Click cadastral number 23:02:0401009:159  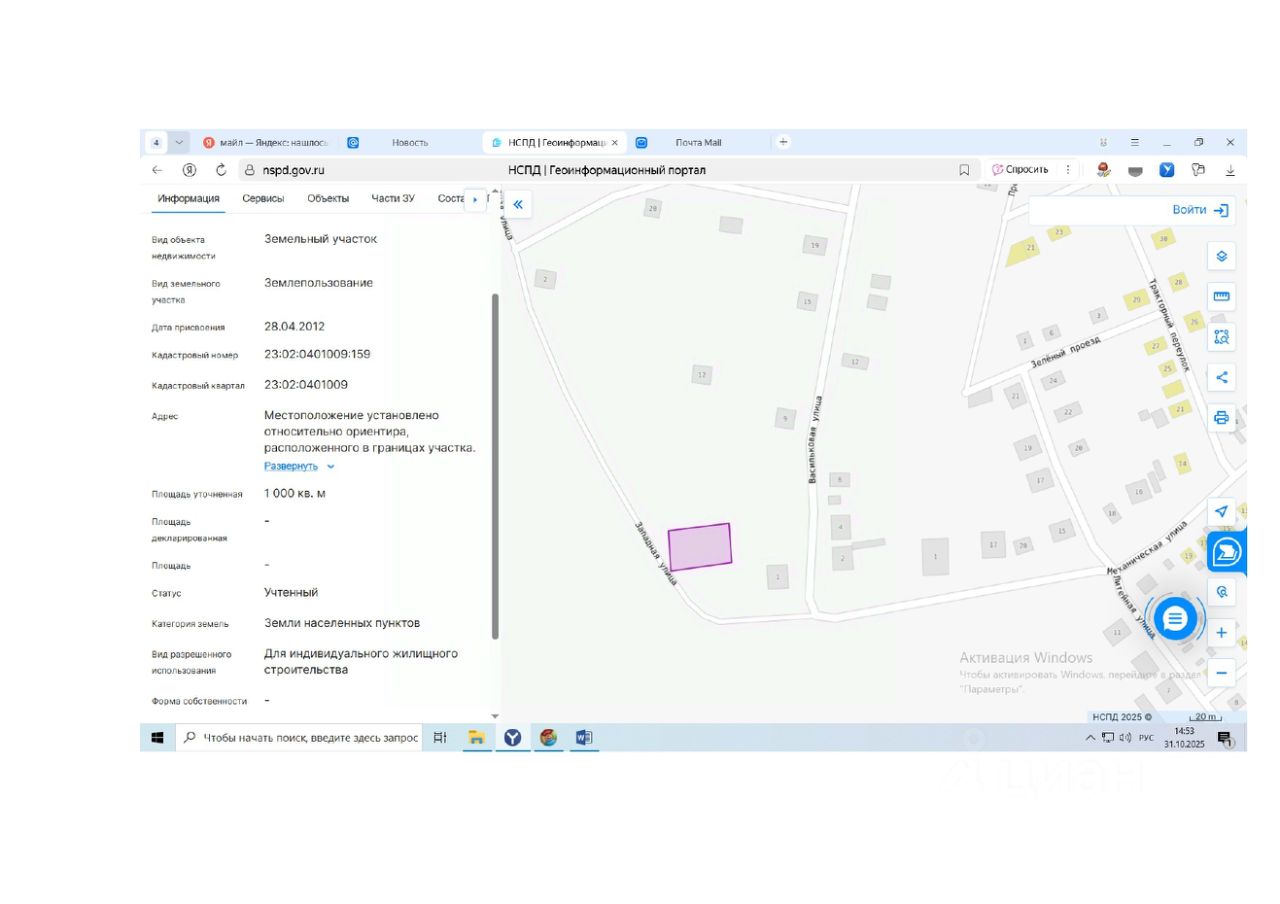[317, 354]
